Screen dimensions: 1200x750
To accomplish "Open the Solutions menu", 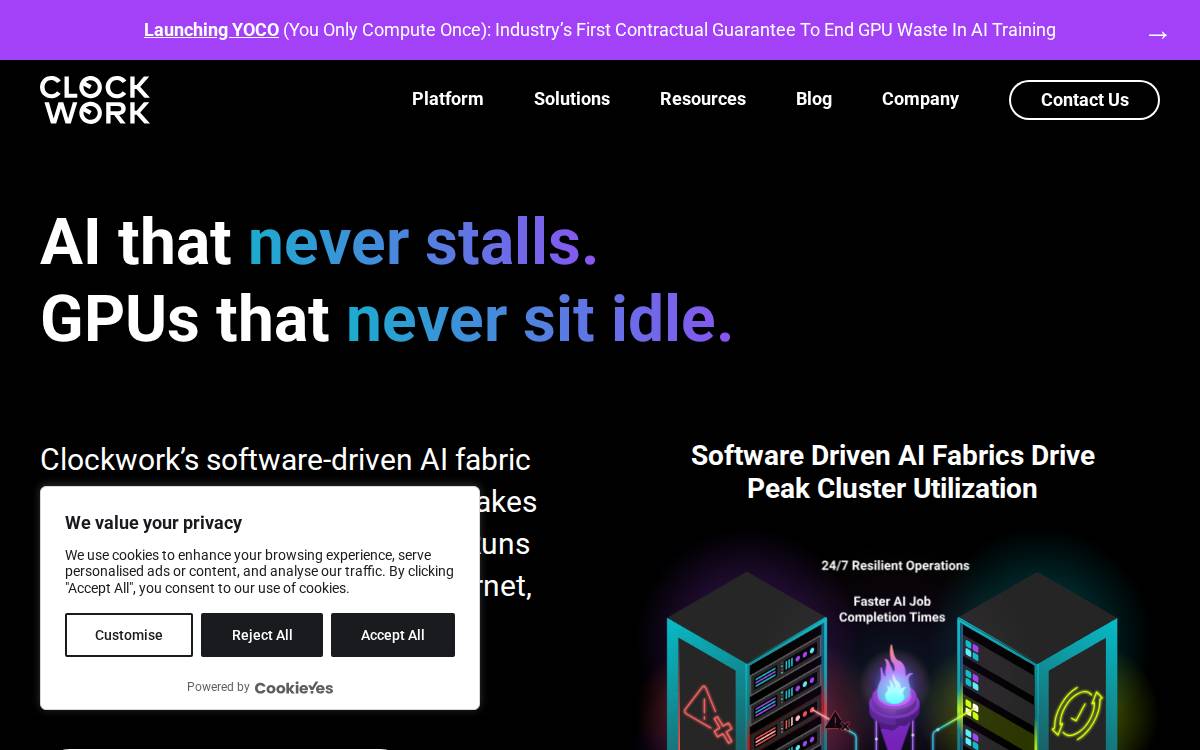I will [572, 99].
